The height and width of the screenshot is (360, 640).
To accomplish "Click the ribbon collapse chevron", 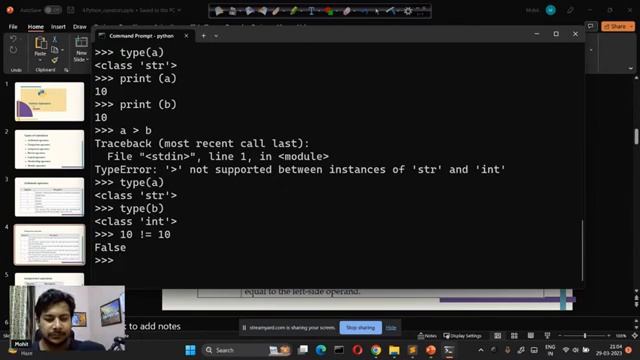I will click(x=631, y=69).
